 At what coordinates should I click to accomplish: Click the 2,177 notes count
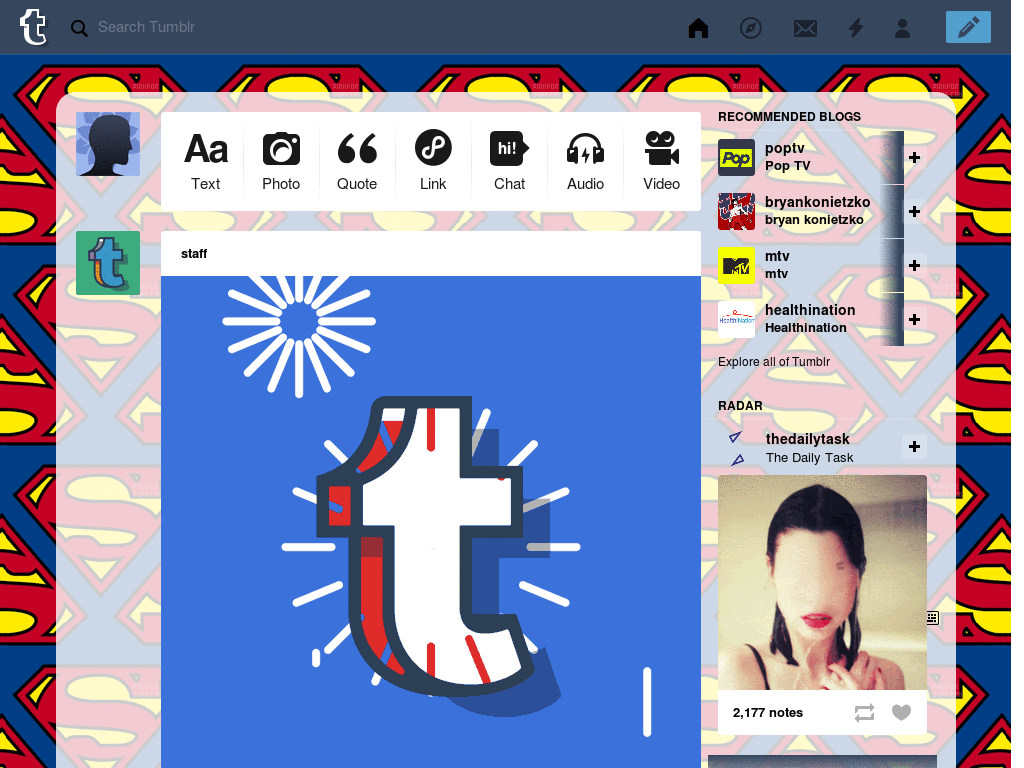pos(768,712)
